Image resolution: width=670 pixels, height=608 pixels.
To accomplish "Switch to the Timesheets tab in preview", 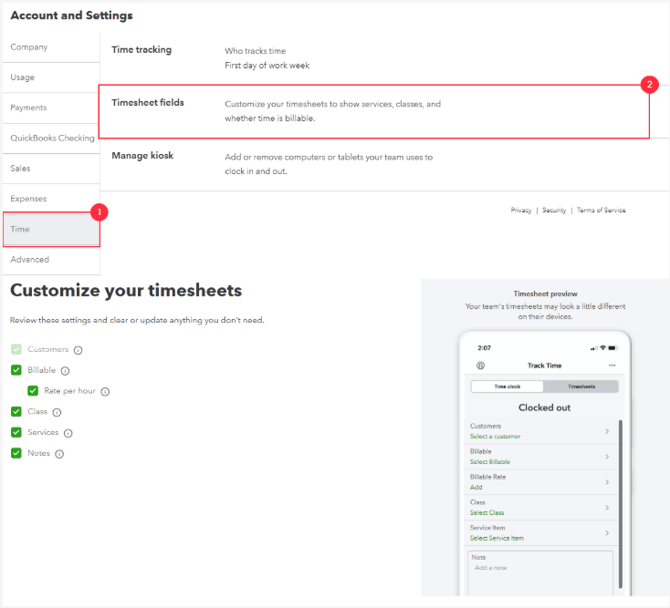I will point(581,386).
